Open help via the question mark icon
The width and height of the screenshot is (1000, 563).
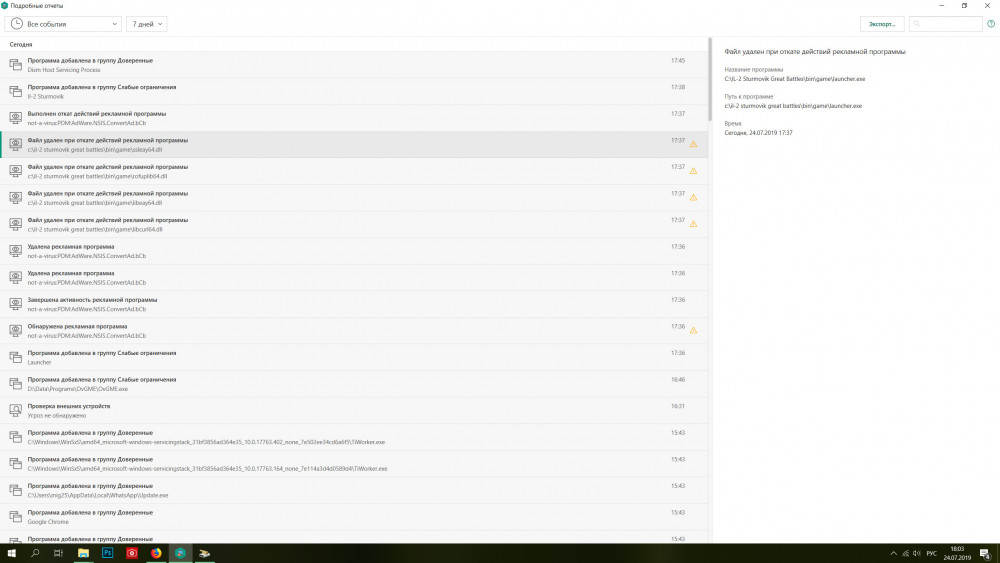991,24
